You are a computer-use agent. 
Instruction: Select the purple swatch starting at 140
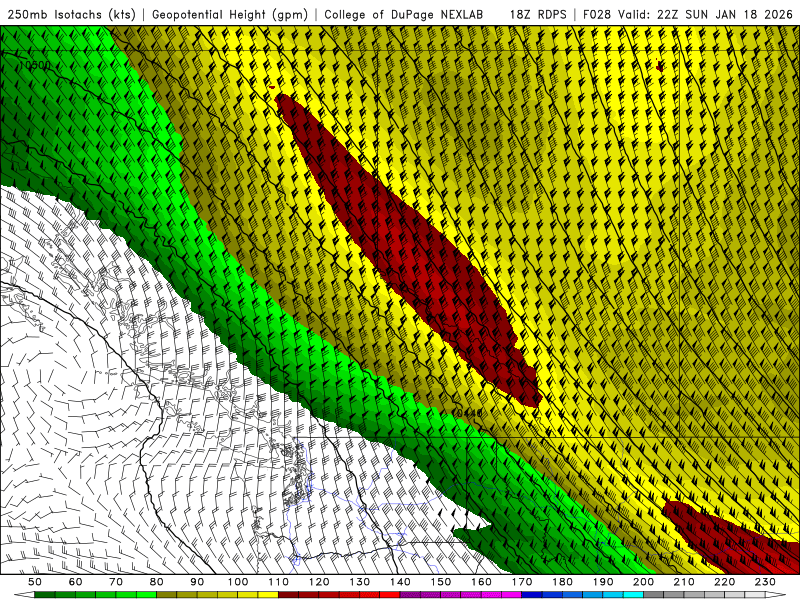410,595
